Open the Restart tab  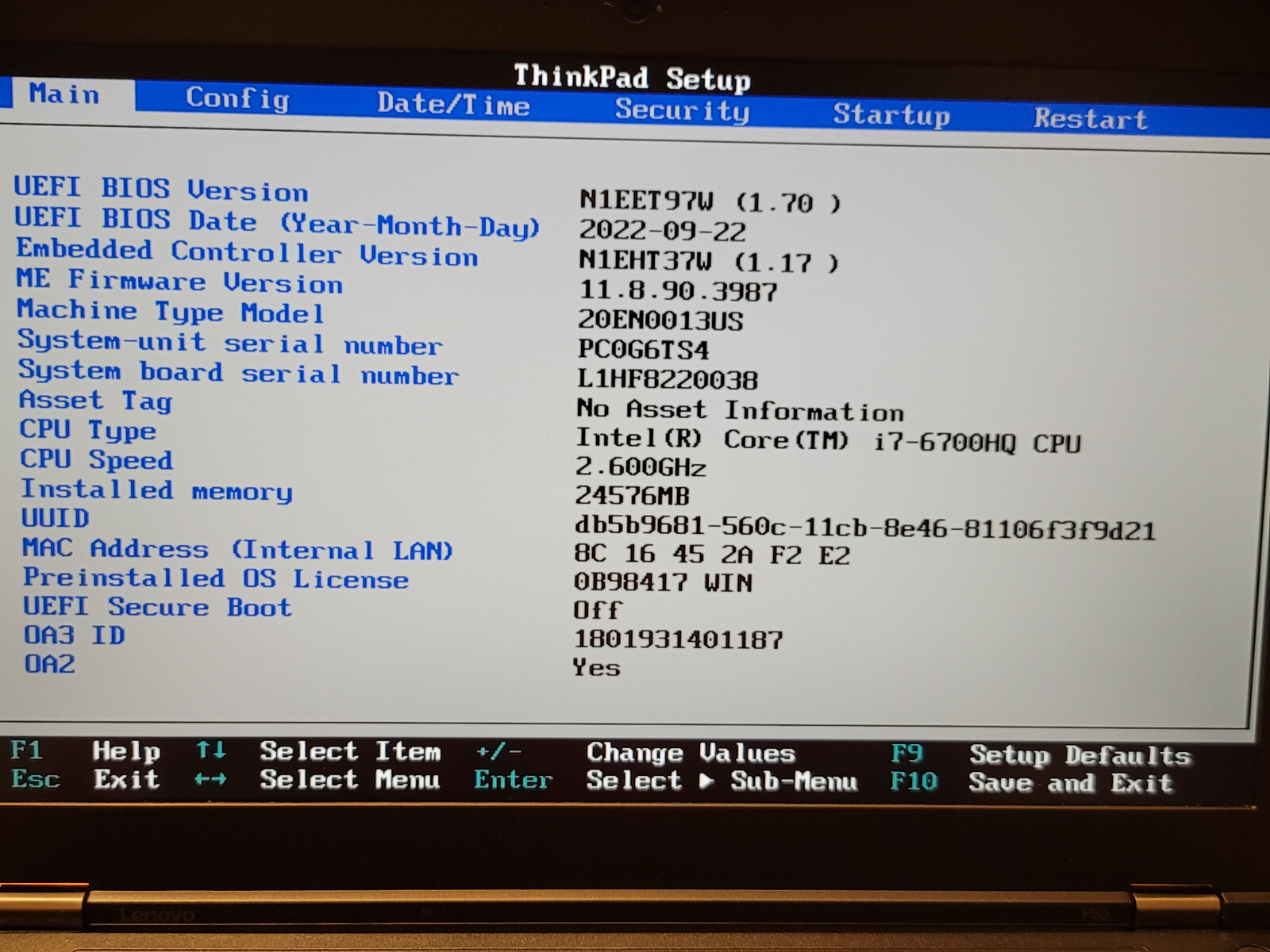(1091, 119)
